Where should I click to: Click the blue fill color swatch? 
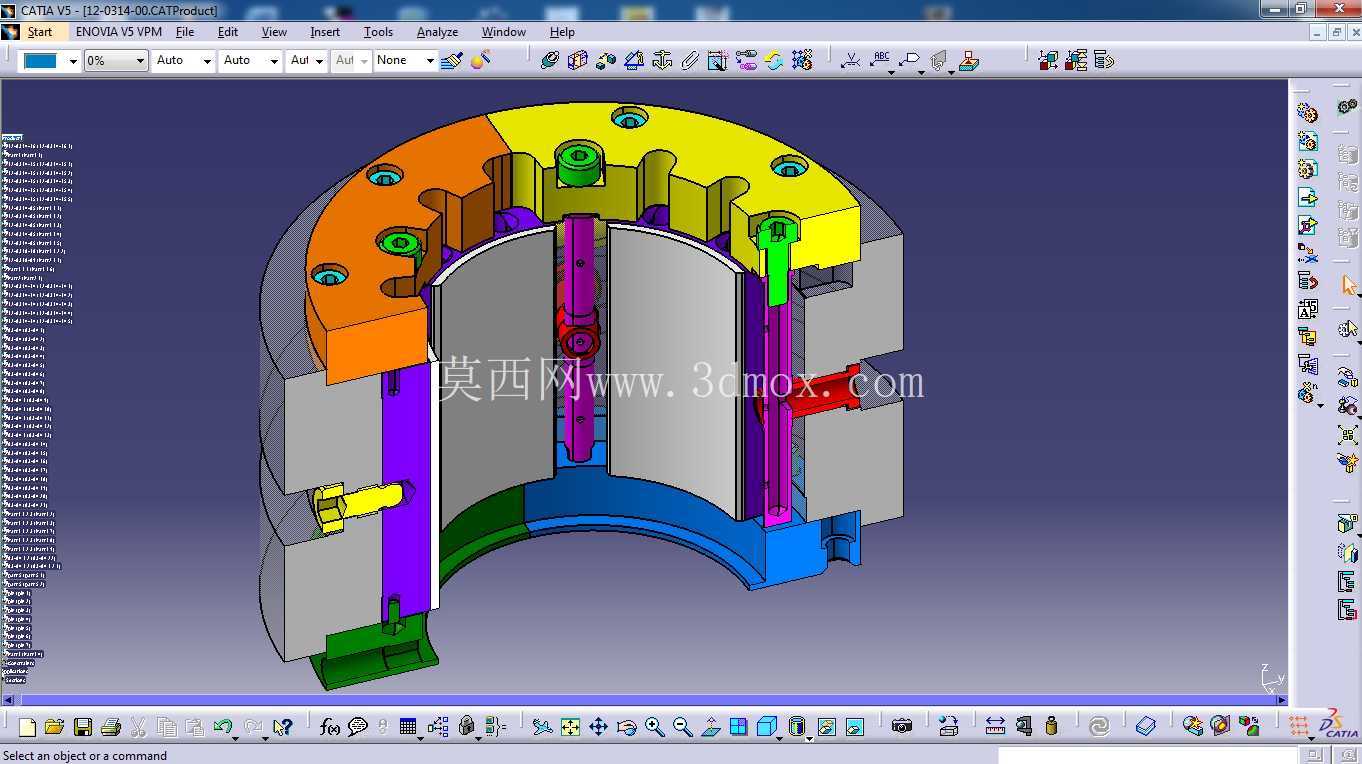[41, 61]
